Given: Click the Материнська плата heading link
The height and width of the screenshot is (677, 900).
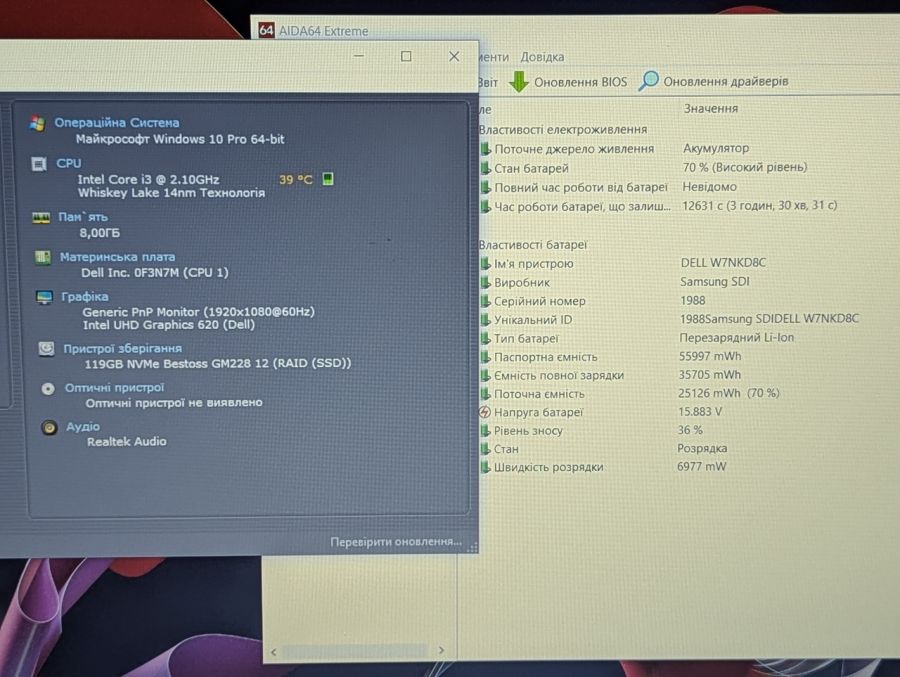Looking at the screenshot, I should pyautogui.click(x=118, y=257).
